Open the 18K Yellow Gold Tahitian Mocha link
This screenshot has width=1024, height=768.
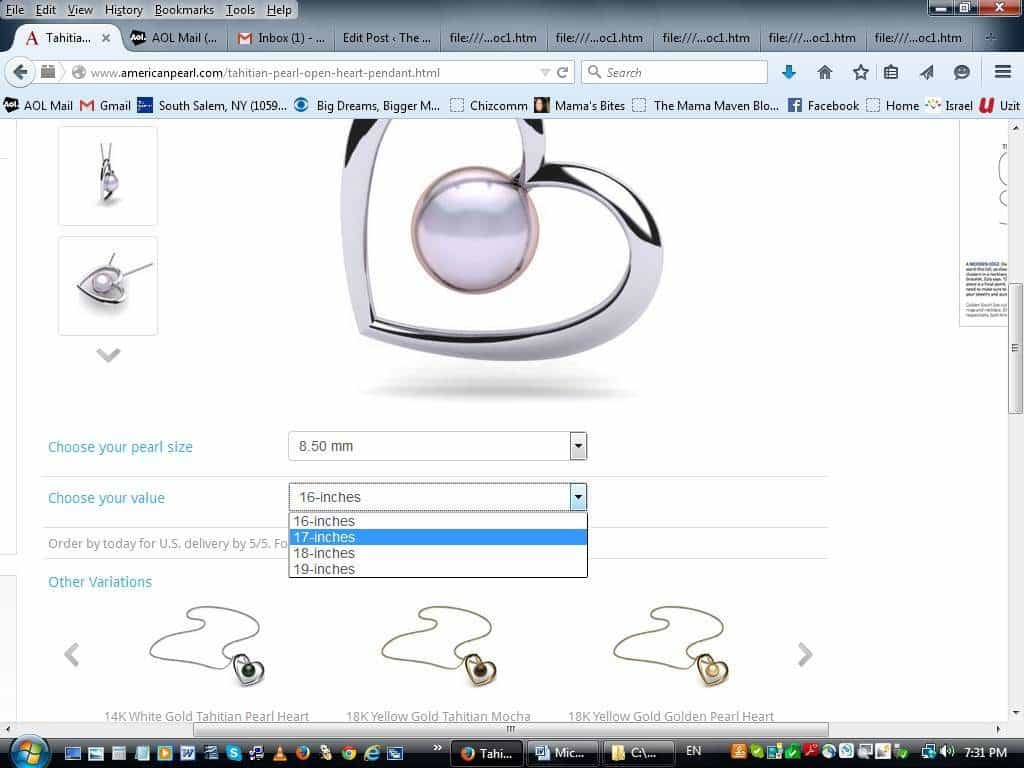[x=438, y=716]
